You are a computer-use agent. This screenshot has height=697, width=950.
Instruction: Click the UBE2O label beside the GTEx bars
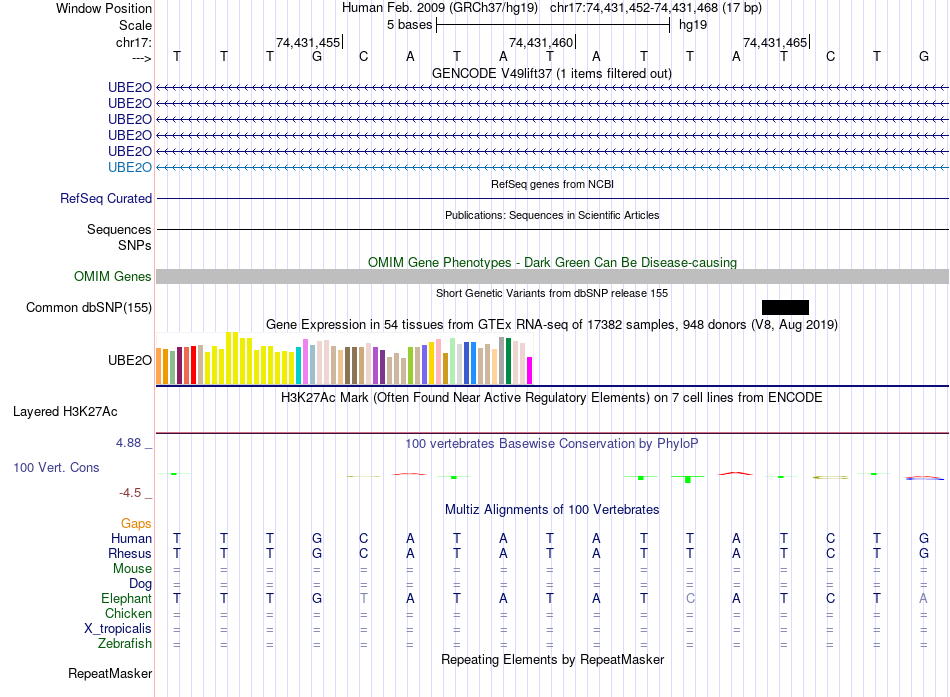pos(130,360)
